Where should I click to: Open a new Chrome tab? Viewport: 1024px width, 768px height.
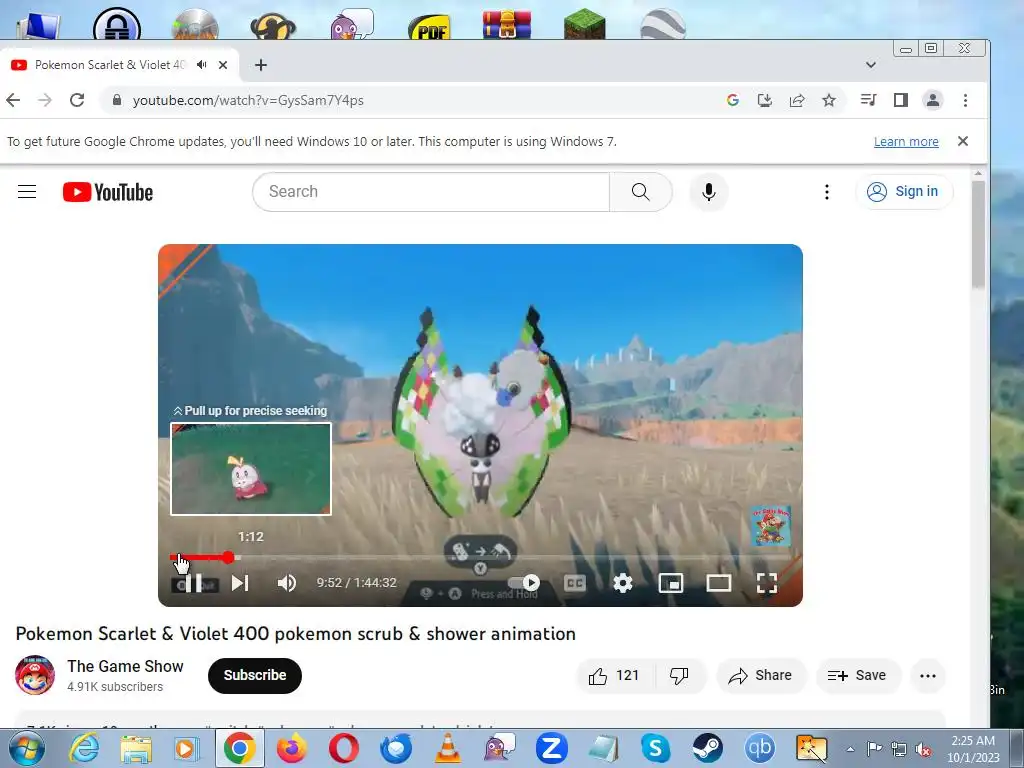coord(261,65)
